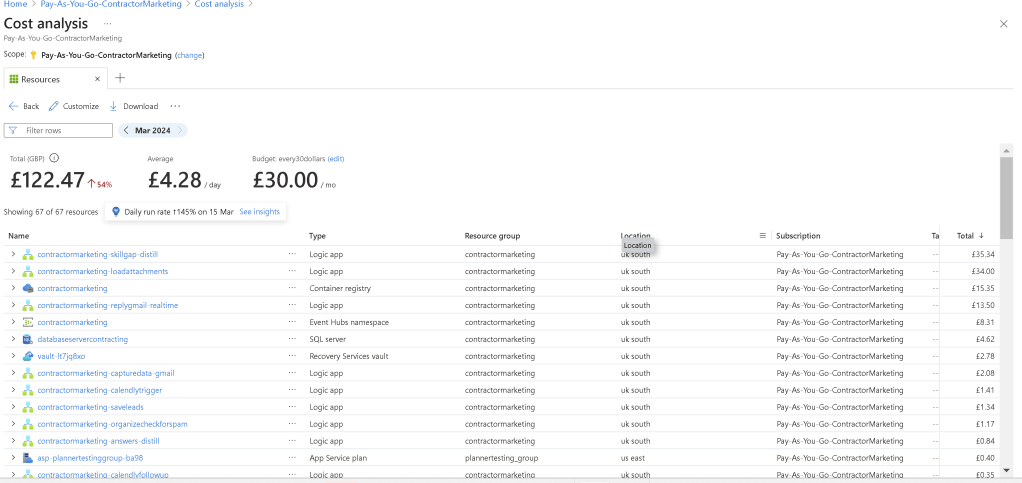
Task: Edit the every30dollars budget
Action: 336,158
